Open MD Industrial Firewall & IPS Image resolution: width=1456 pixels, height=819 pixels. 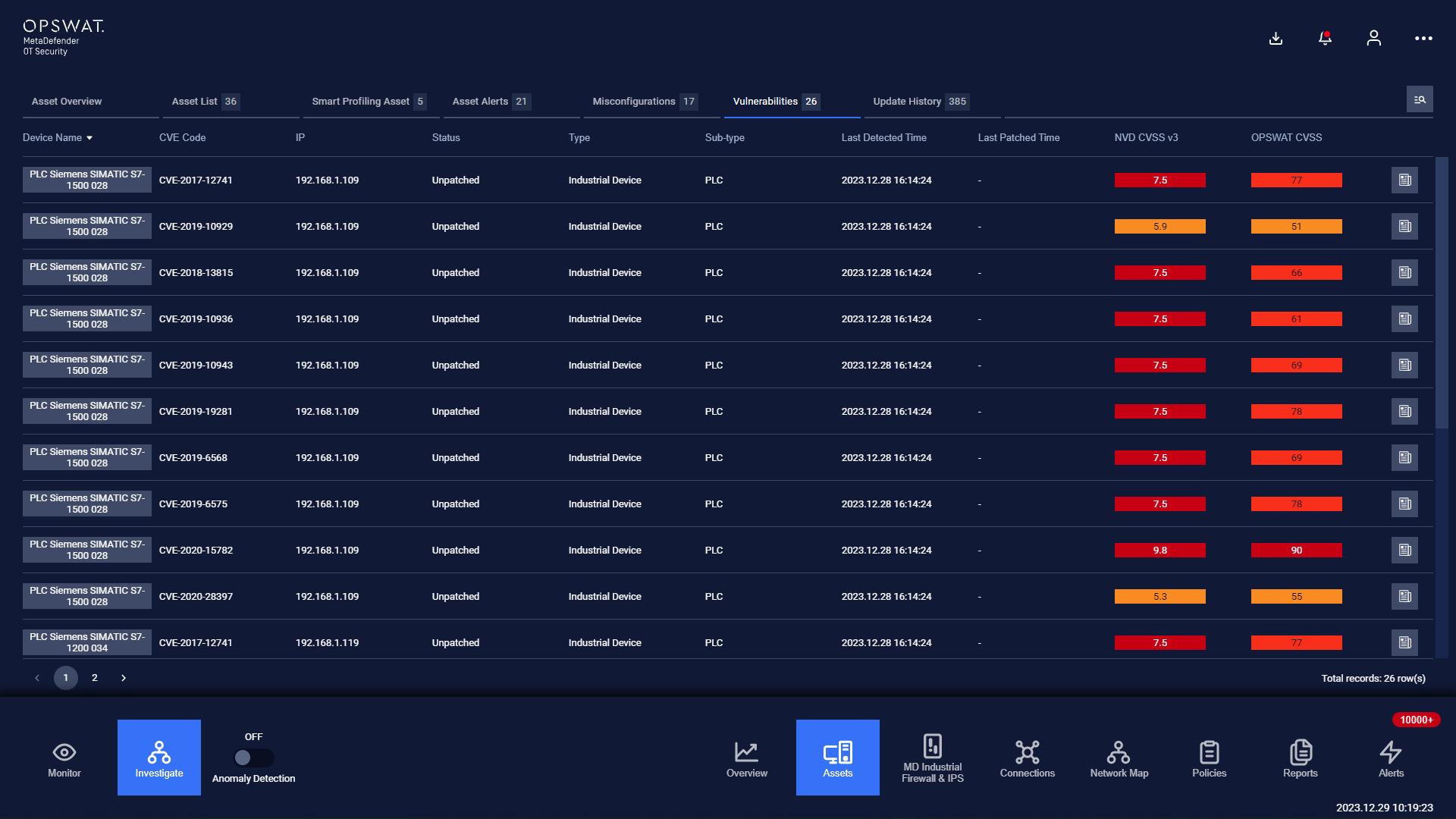[933, 758]
